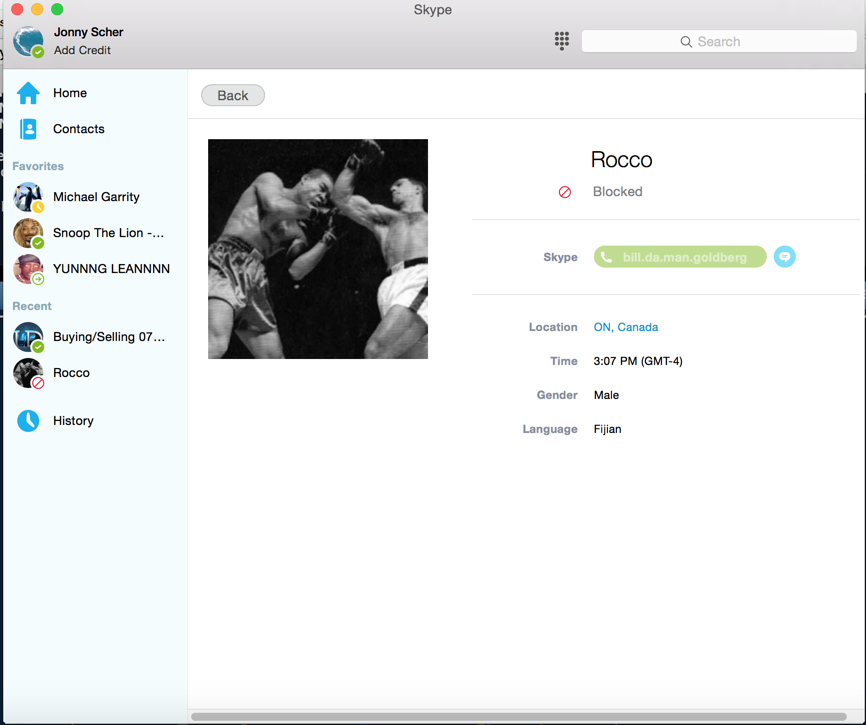866x725 pixels.
Task: Open the ON, Canada location link
Action: 626,327
